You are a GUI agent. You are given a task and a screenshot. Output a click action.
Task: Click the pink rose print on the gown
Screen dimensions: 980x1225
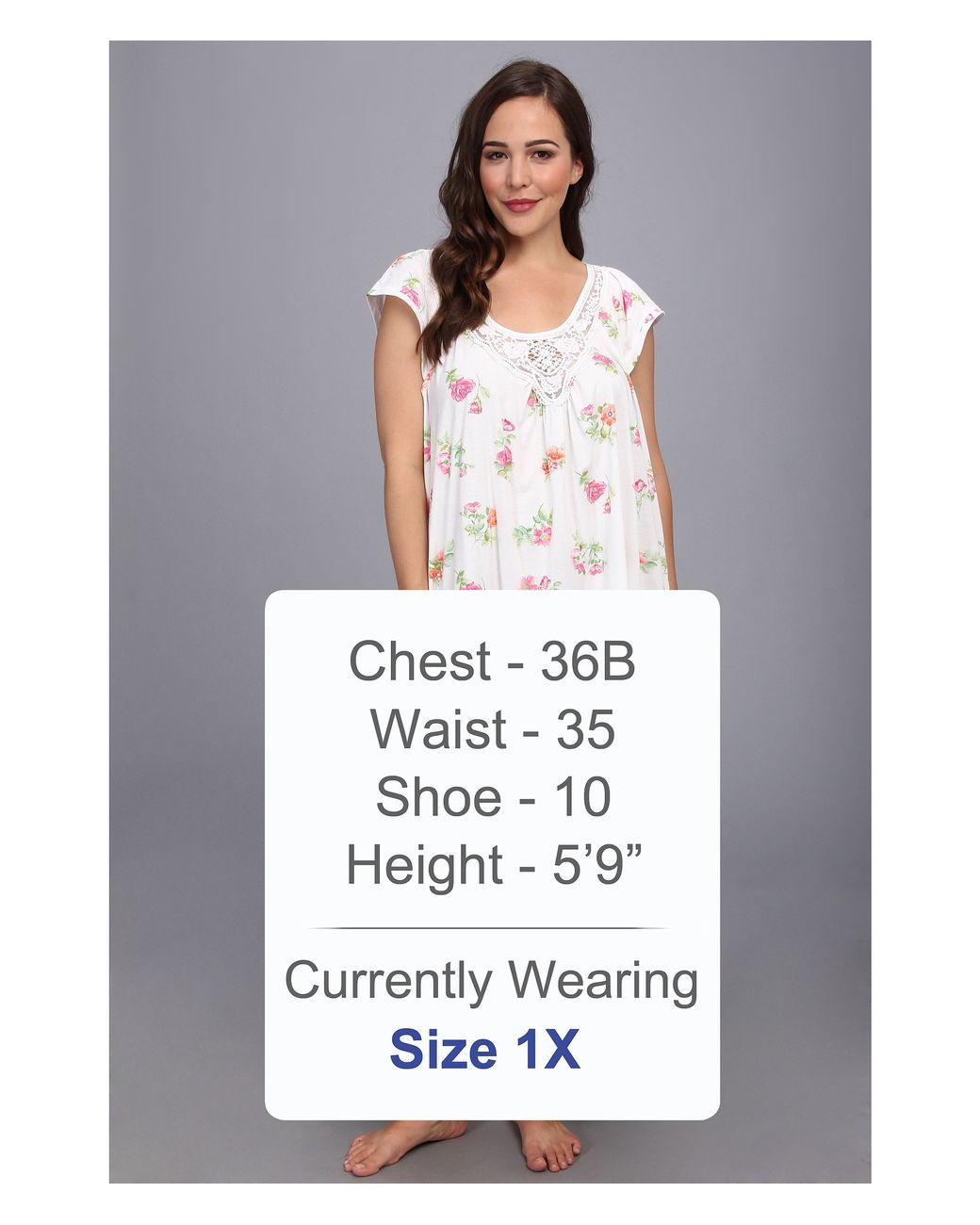[x=462, y=388]
